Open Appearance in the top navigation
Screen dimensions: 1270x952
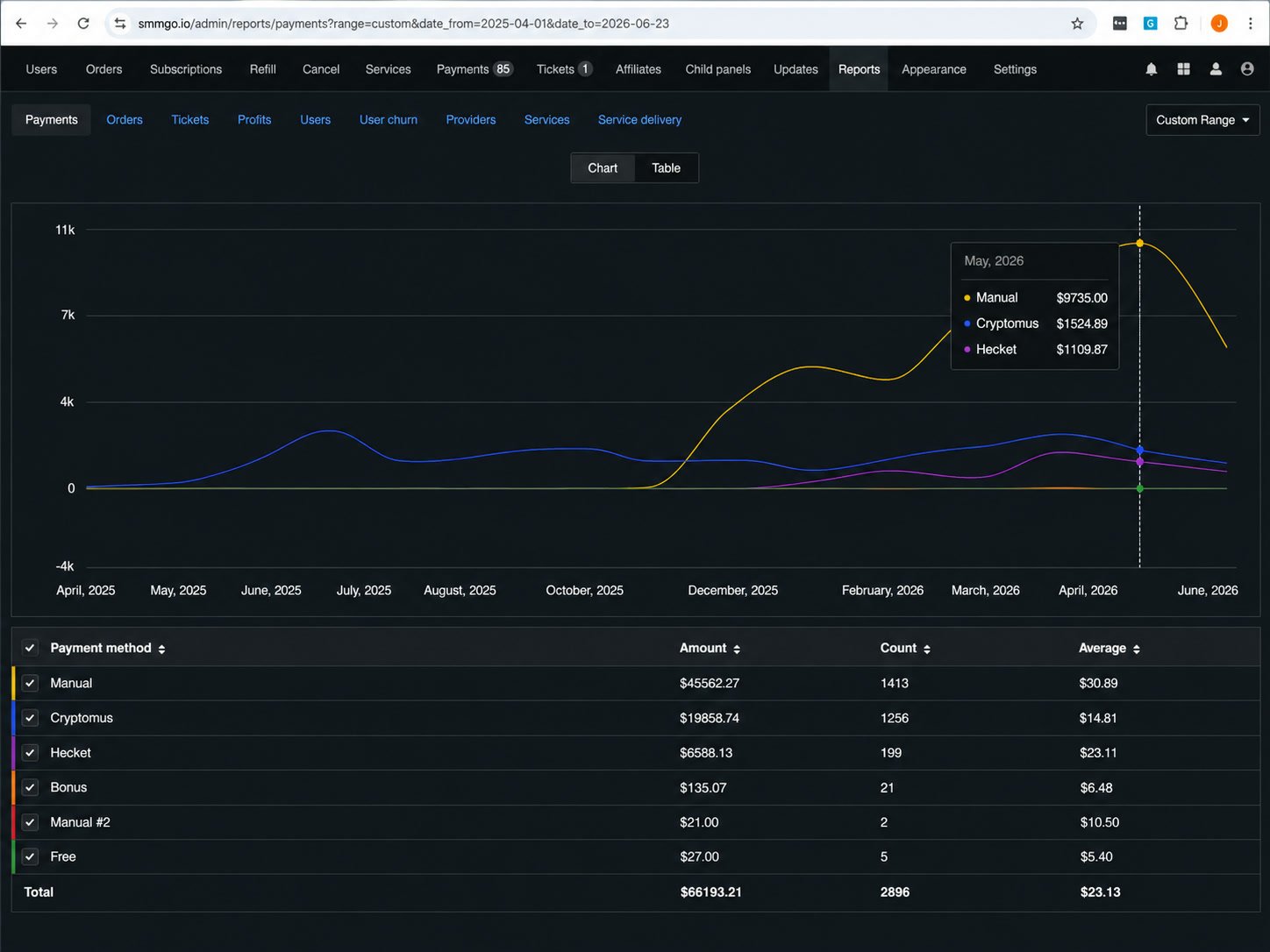[x=933, y=69]
